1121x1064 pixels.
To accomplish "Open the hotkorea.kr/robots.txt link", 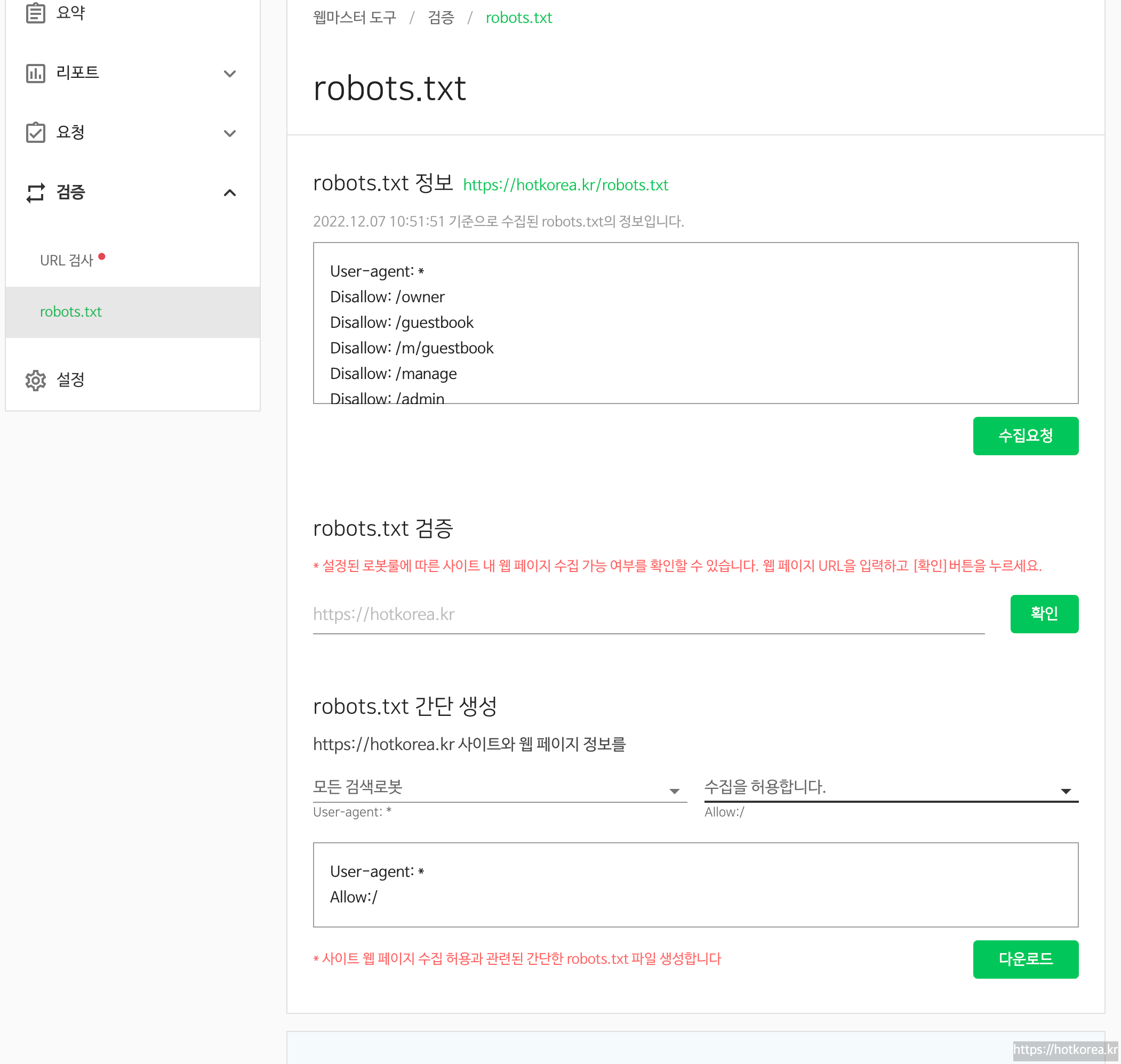I will pos(565,185).
